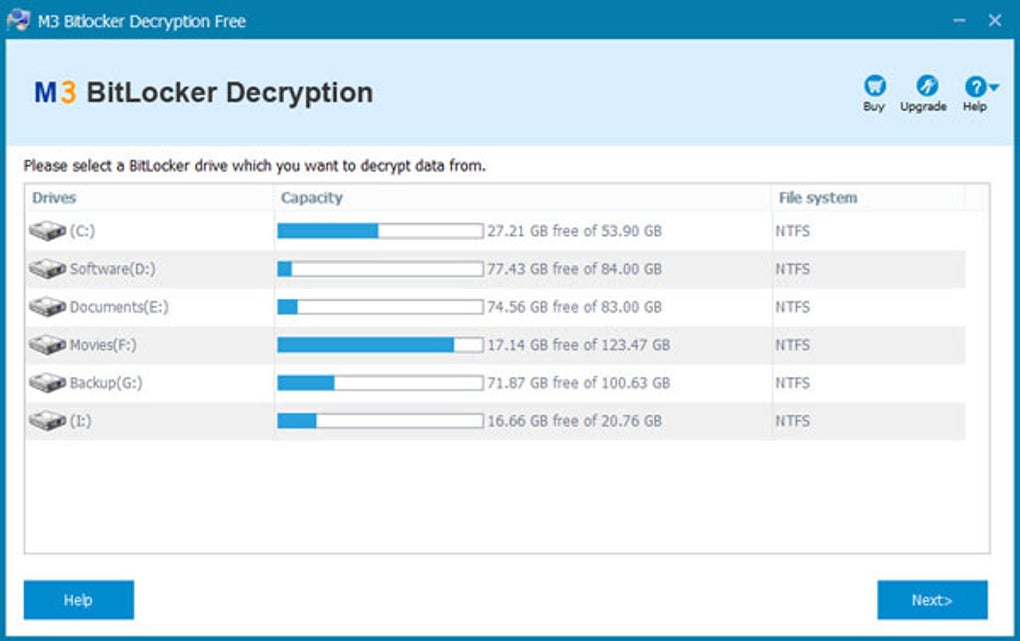Click the (I:) capacity bar

[x=380, y=421]
